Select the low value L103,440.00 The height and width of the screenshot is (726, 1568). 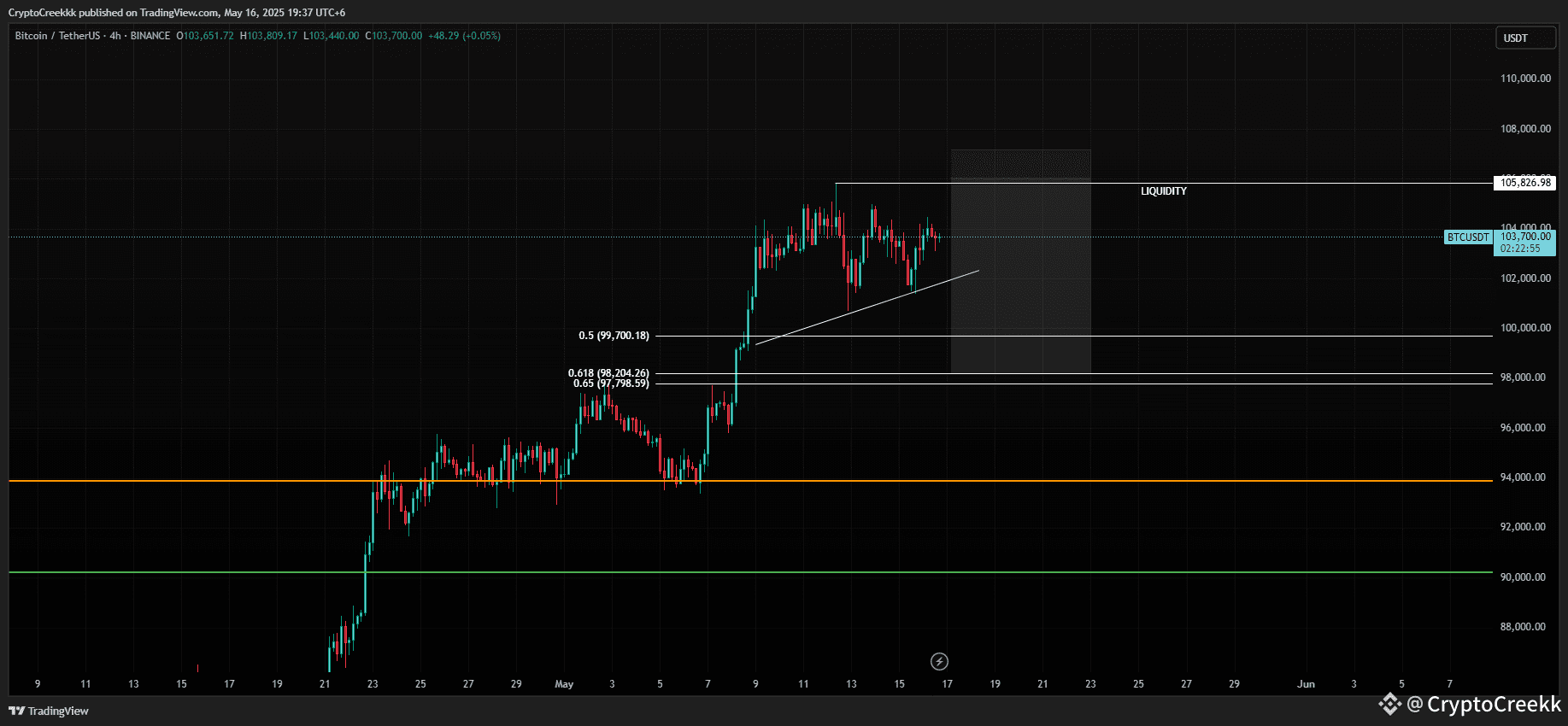tap(332, 36)
